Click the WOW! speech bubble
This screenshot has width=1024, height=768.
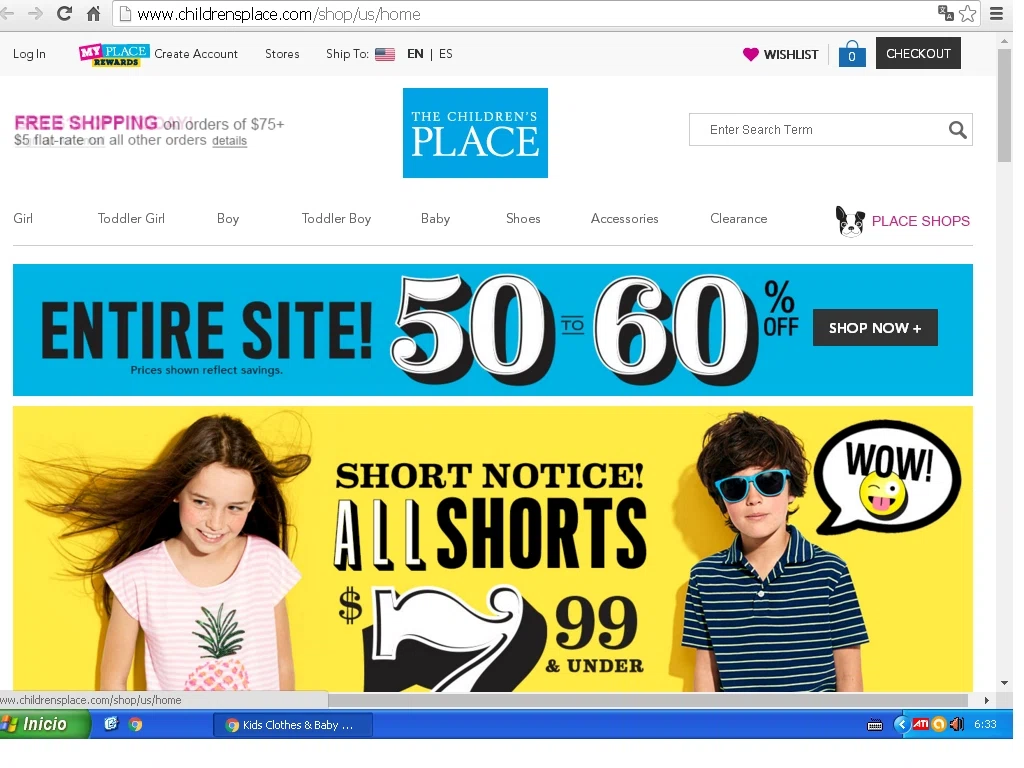tap(889, 478)
